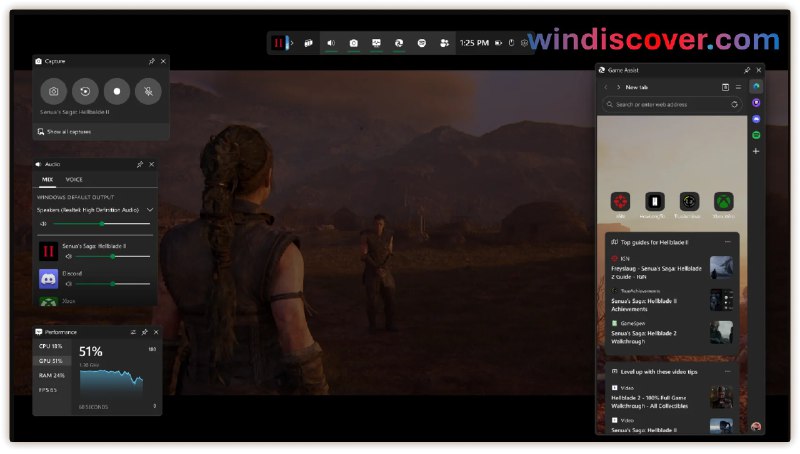Screen dimensions: 800x454
Task: Open more options for Top guides card
Action: click(x=728, y=242)
